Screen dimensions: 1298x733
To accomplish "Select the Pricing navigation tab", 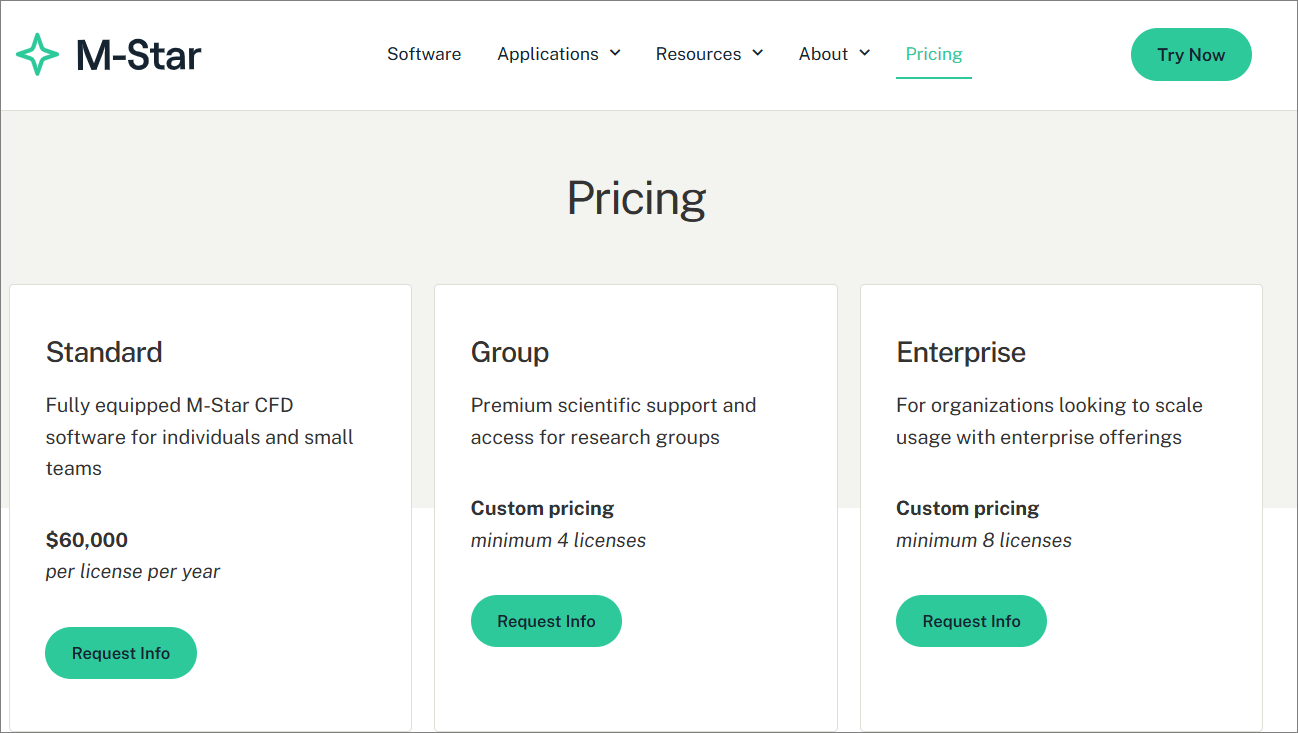I will pos(934,54).
